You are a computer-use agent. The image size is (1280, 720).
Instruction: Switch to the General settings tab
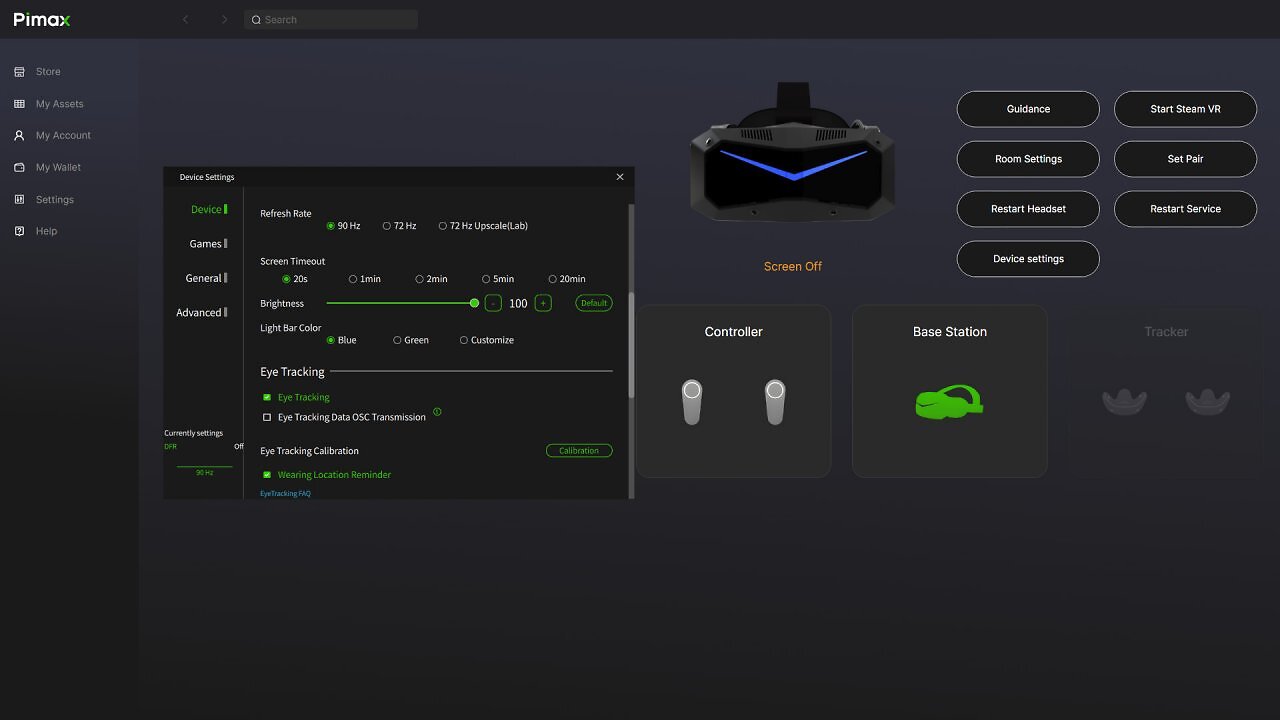point(206,278)
